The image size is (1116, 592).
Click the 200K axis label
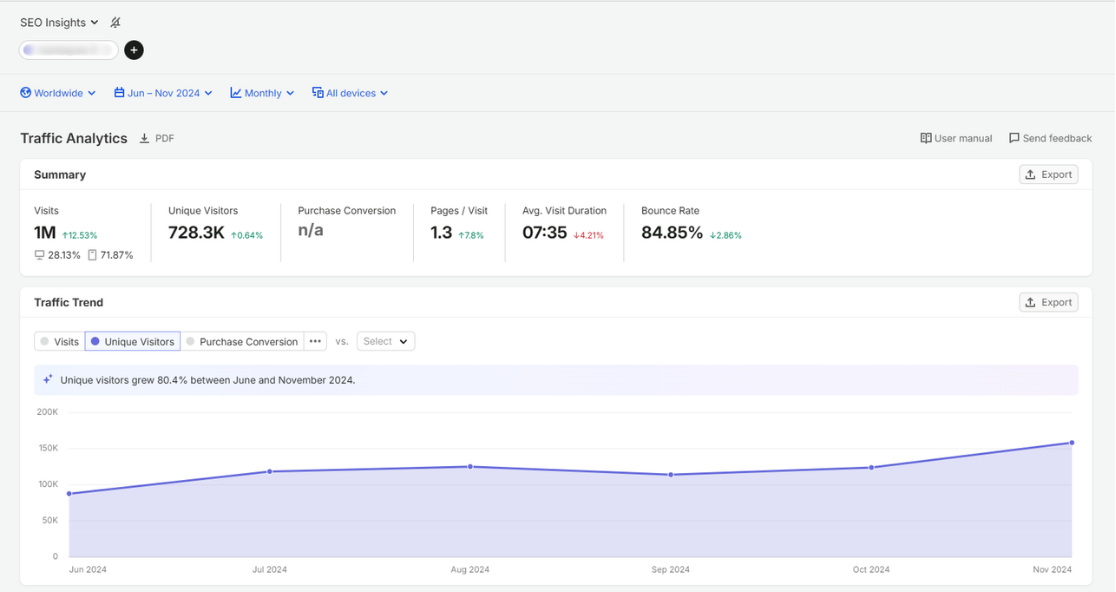(48, 412)
